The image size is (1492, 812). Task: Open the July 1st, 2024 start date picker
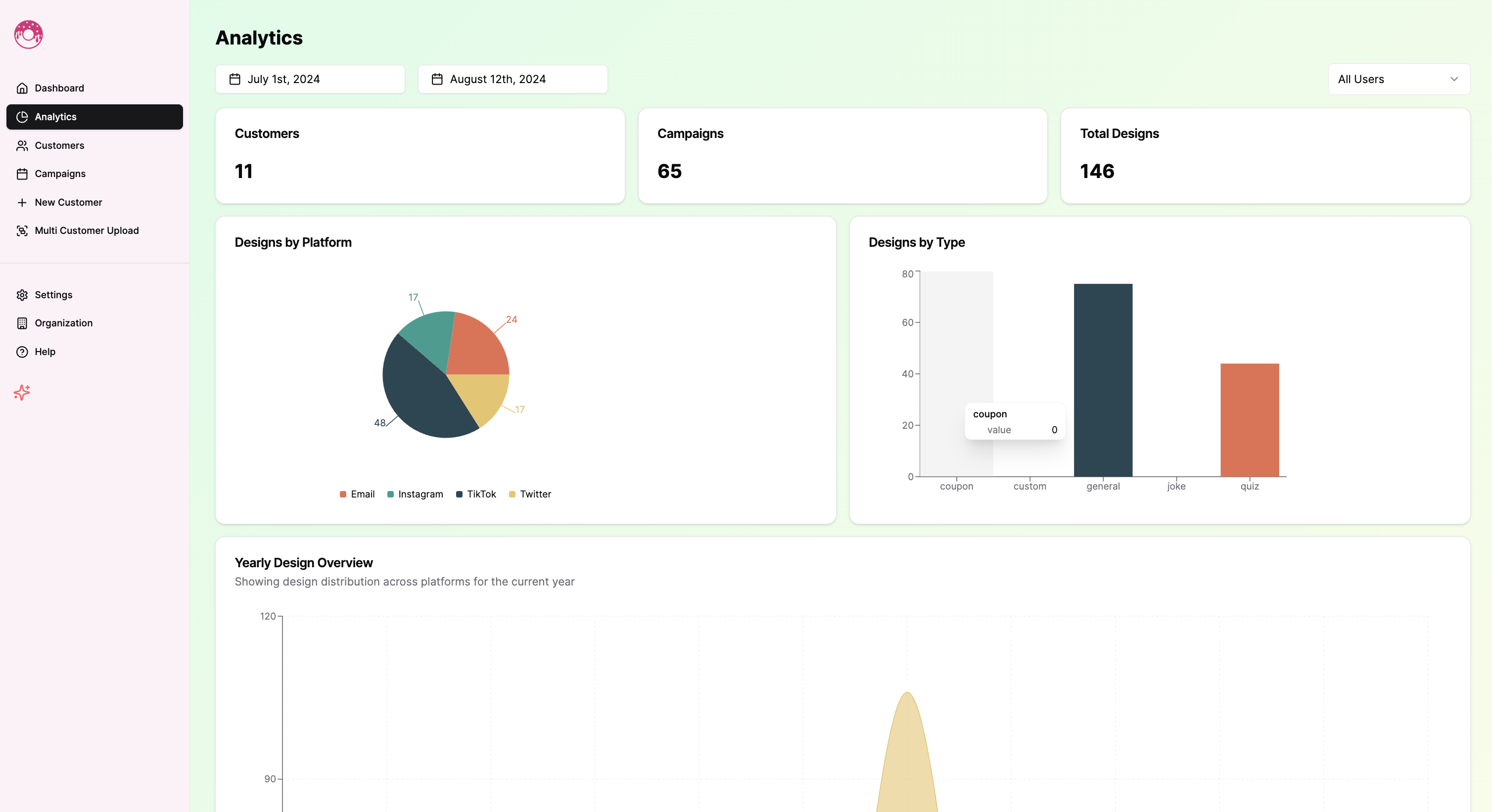click(x=310, y=79)
